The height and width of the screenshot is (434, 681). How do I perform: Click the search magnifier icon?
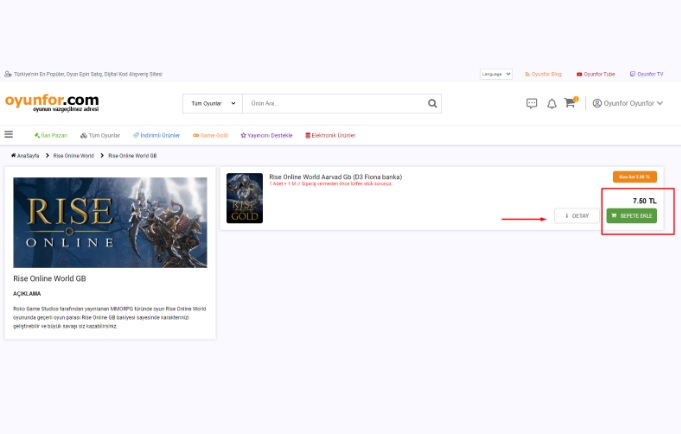pyautogui.click(x=432, y=103)
